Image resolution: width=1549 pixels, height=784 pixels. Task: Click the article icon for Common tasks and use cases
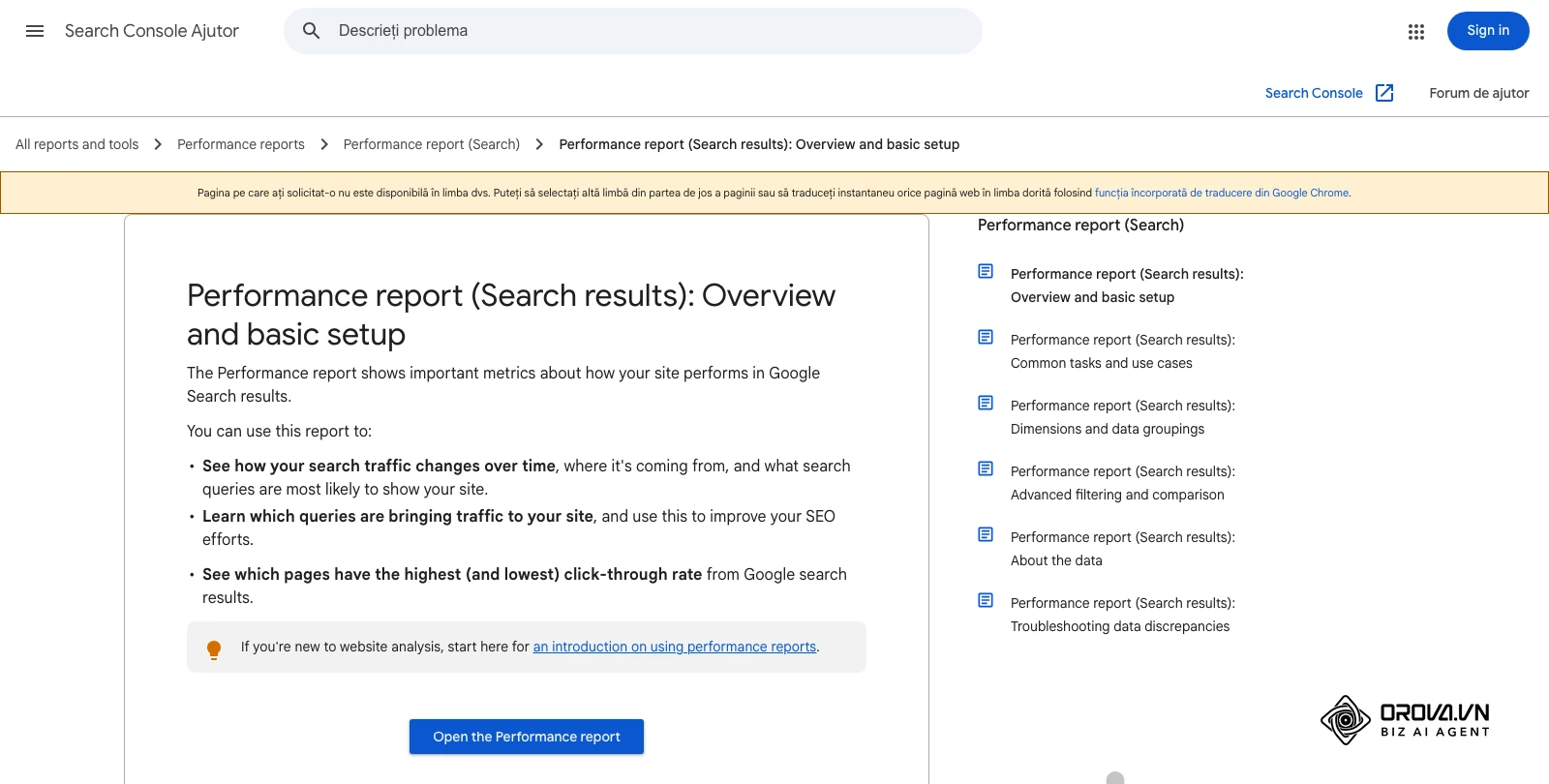click(986, 337)
